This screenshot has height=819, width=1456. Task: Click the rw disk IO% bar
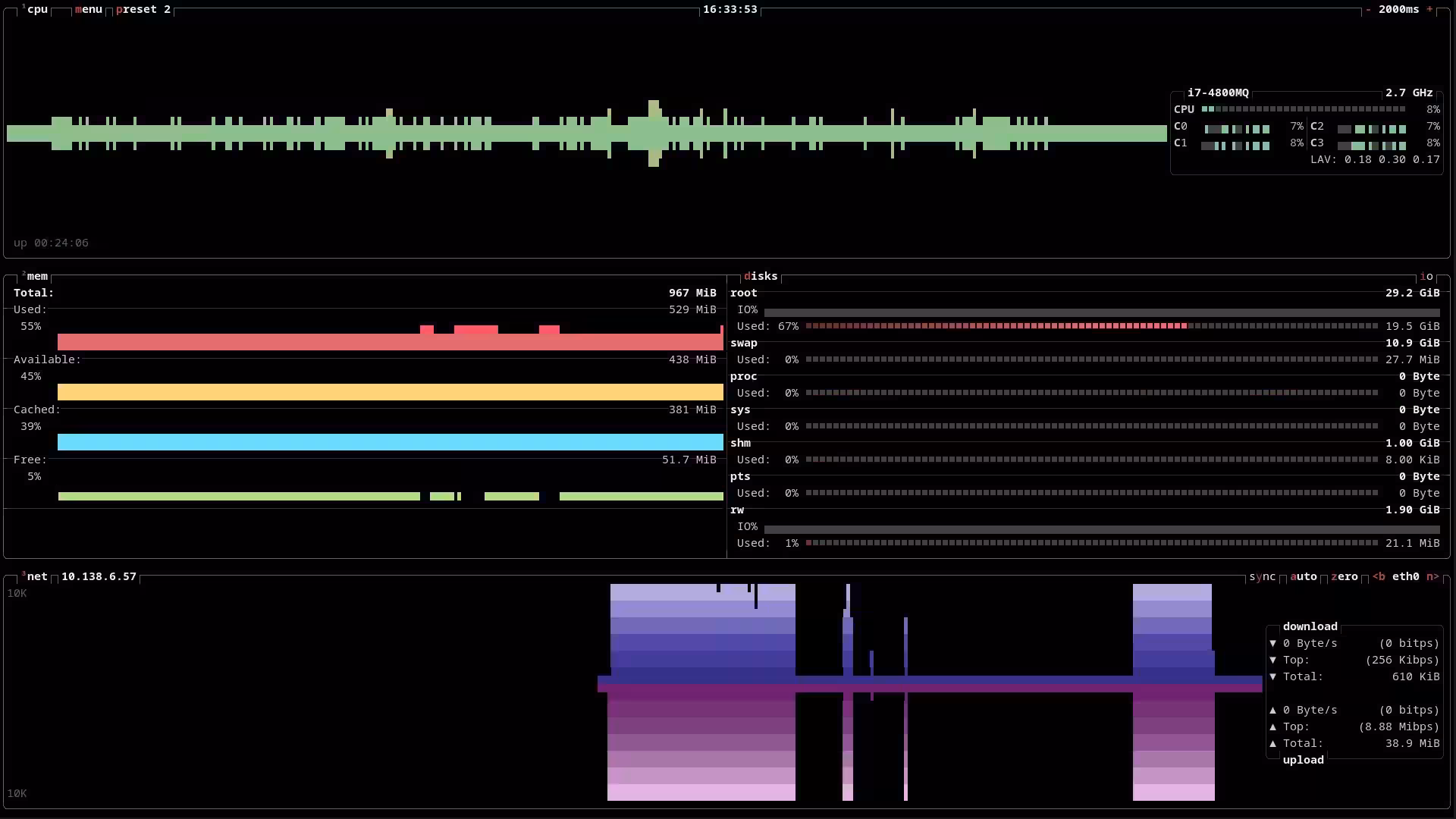coord(1102,529)
